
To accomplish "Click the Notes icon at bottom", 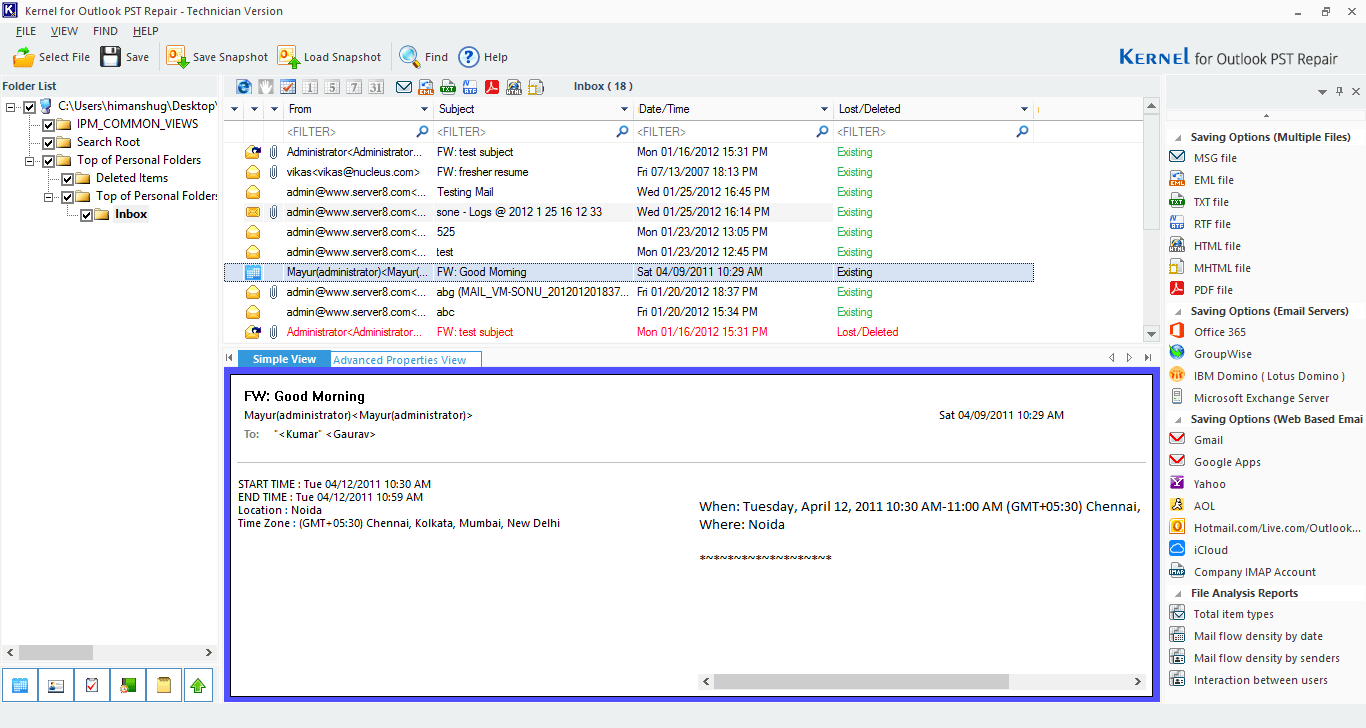I will pyautogui.click(x=164, y=685).
